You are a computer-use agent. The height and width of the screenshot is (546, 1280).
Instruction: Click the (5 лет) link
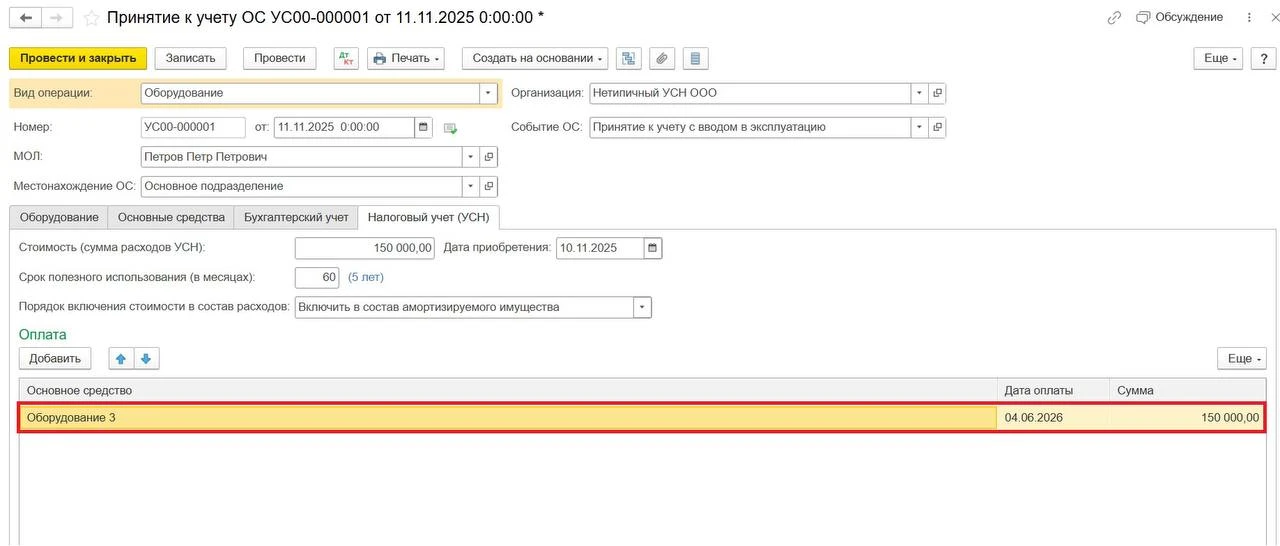pos(366,277)
